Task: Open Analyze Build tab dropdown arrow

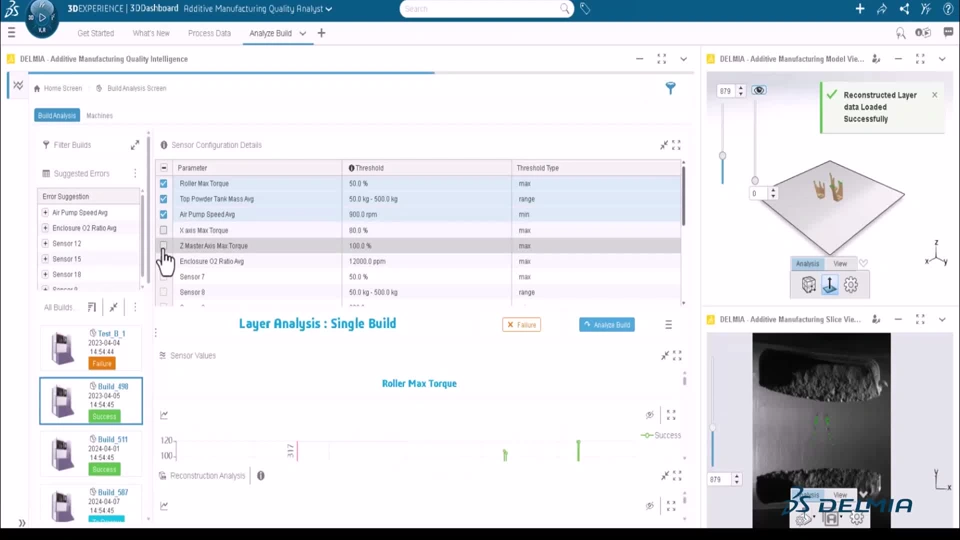Action: [302, 33]
